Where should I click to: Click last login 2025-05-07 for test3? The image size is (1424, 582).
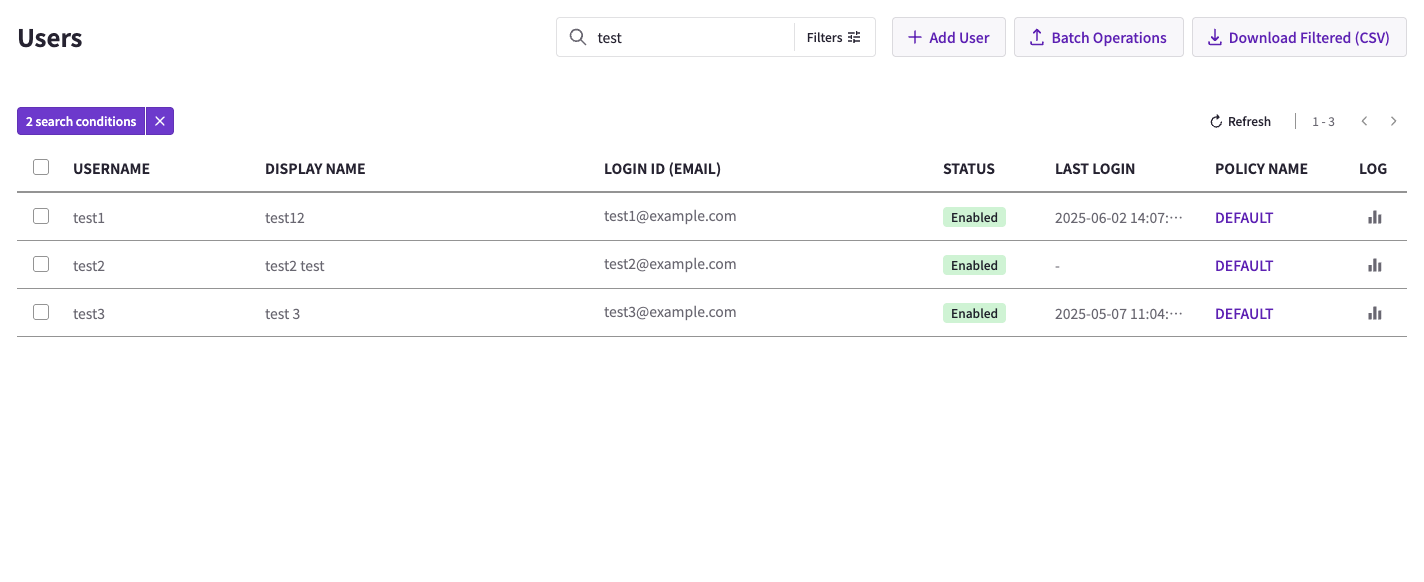click(x=1119, y=314)
